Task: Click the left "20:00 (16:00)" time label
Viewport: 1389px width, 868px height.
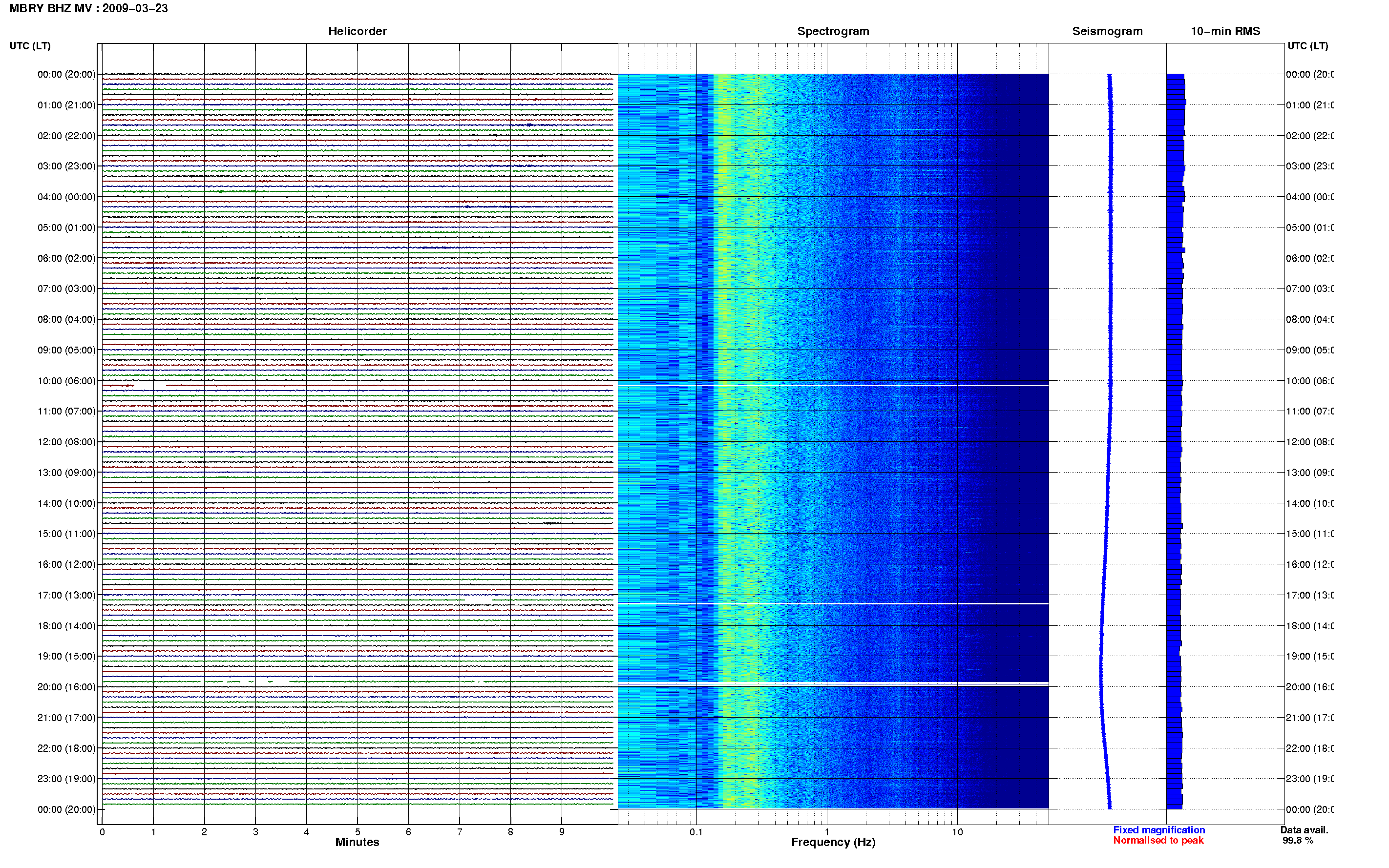Action: (66, 687)
